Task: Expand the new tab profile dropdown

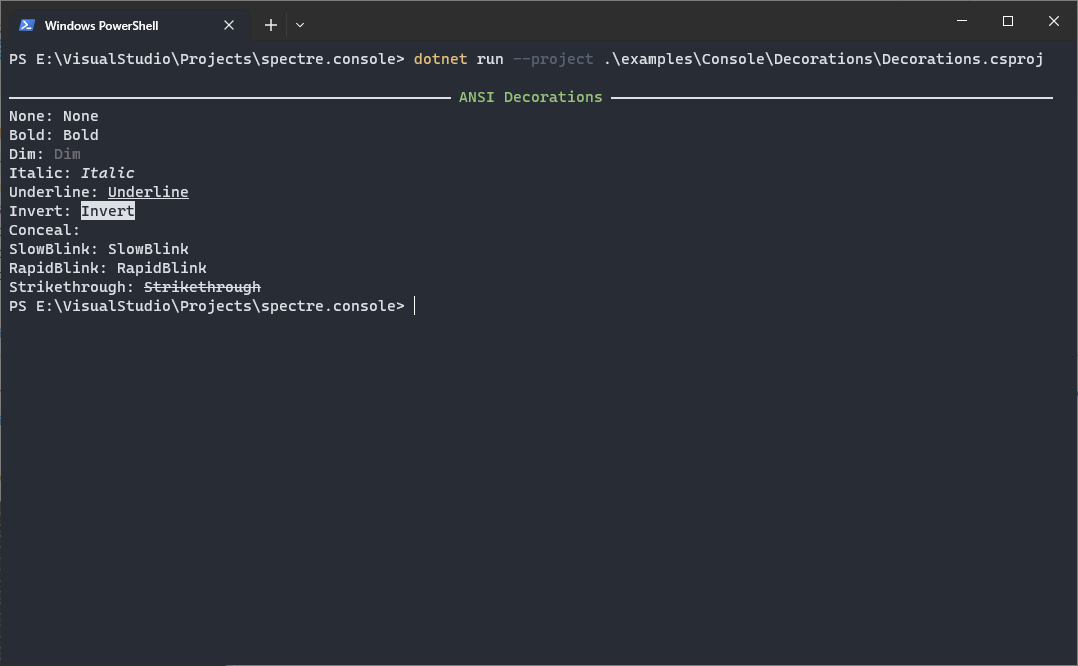Action: 300,25
